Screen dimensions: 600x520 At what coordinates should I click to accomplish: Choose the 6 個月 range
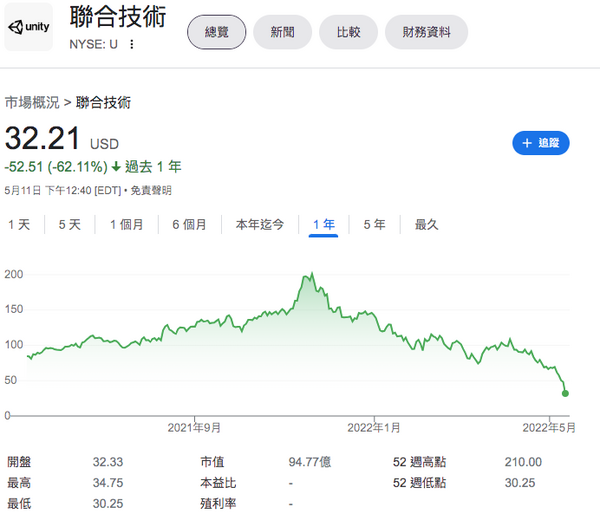coord(189,225)
